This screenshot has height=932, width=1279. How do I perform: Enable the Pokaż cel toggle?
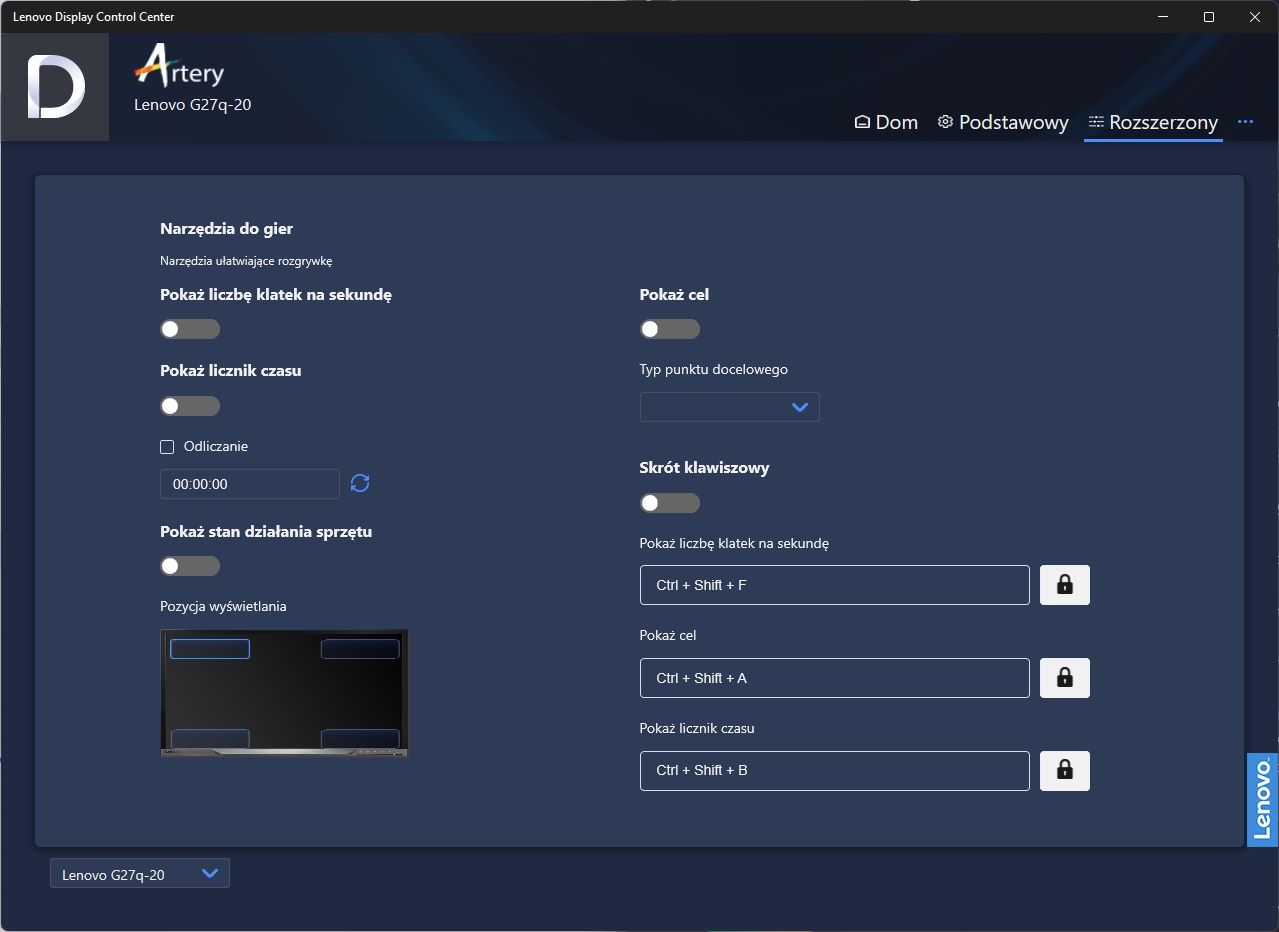[x=670, y=329]
